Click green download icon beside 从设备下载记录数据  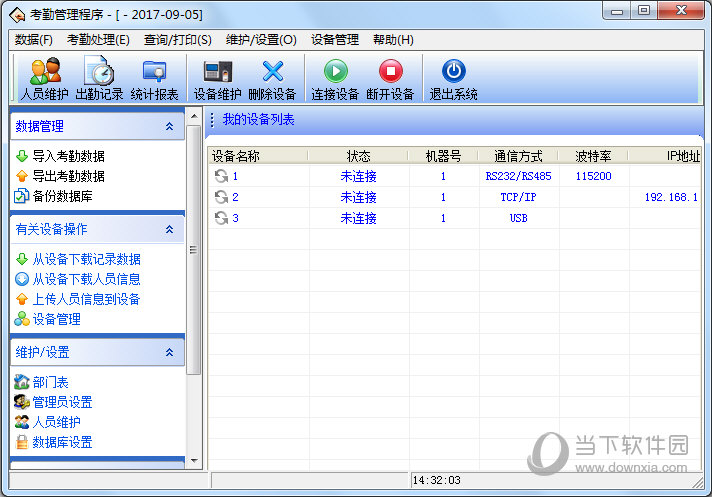click(x=22, y=259)
